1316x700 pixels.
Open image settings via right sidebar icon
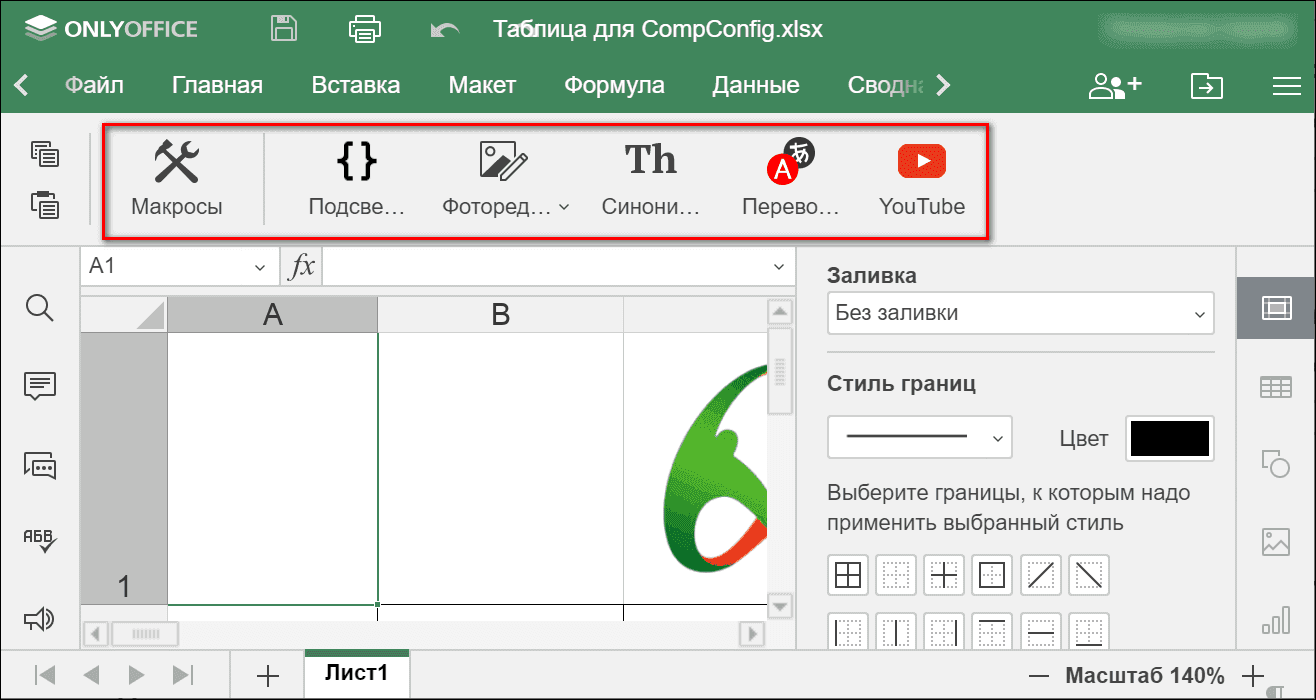point(1276,542)
